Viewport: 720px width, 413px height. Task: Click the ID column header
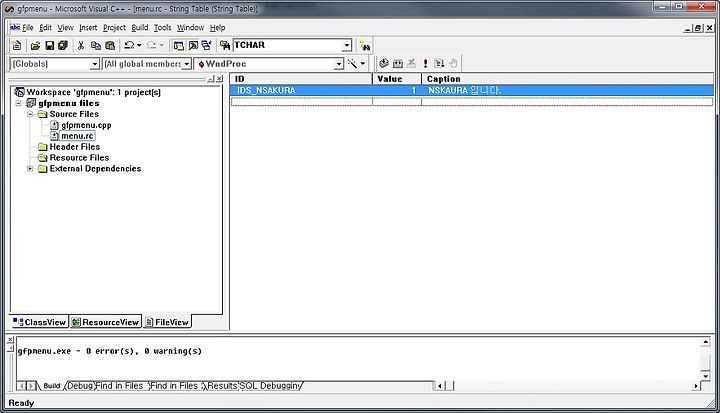pos(301,79)
